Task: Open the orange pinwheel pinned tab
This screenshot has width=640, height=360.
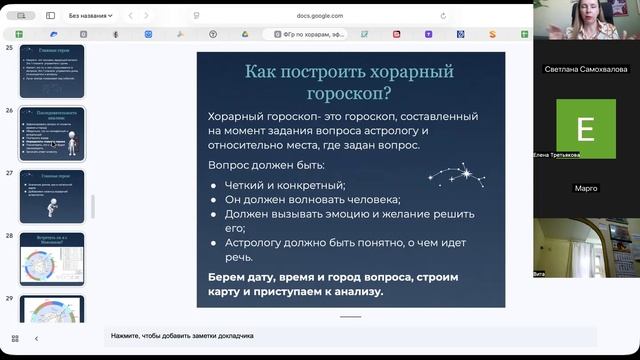Action: (180, 34)
